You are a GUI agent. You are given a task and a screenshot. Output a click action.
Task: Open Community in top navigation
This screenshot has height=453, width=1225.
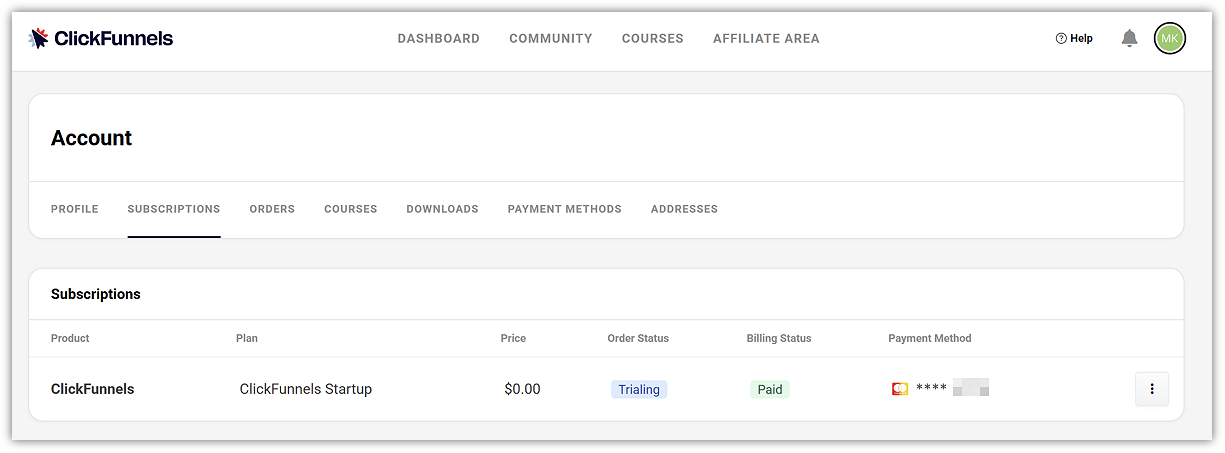(x=550, y=38)
